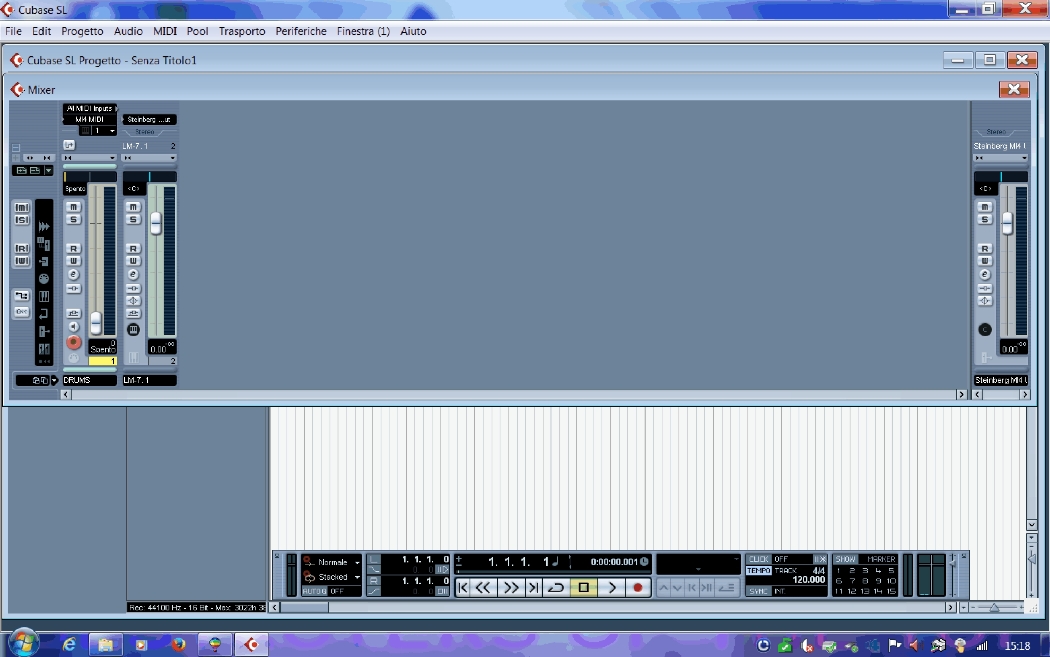The width and height of the screenshot is (1050, 657).
Task: Enable write automation on DRUMS channel
Action: click(74, 261)
